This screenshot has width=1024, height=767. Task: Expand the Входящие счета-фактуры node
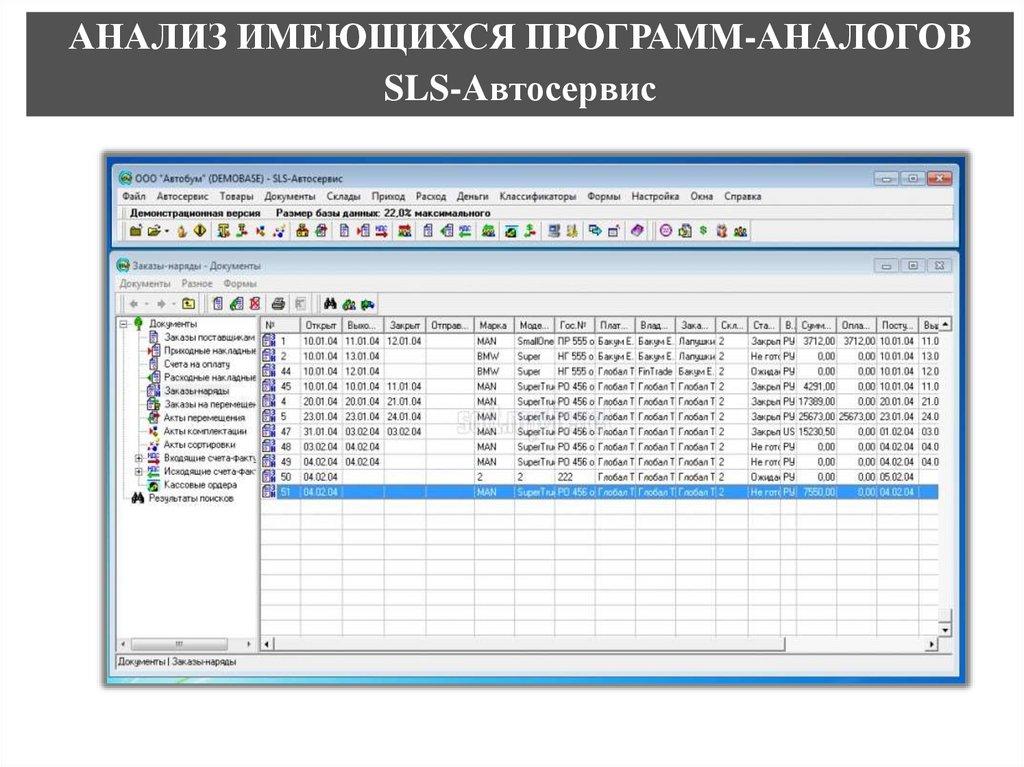(x=139, y=458)
